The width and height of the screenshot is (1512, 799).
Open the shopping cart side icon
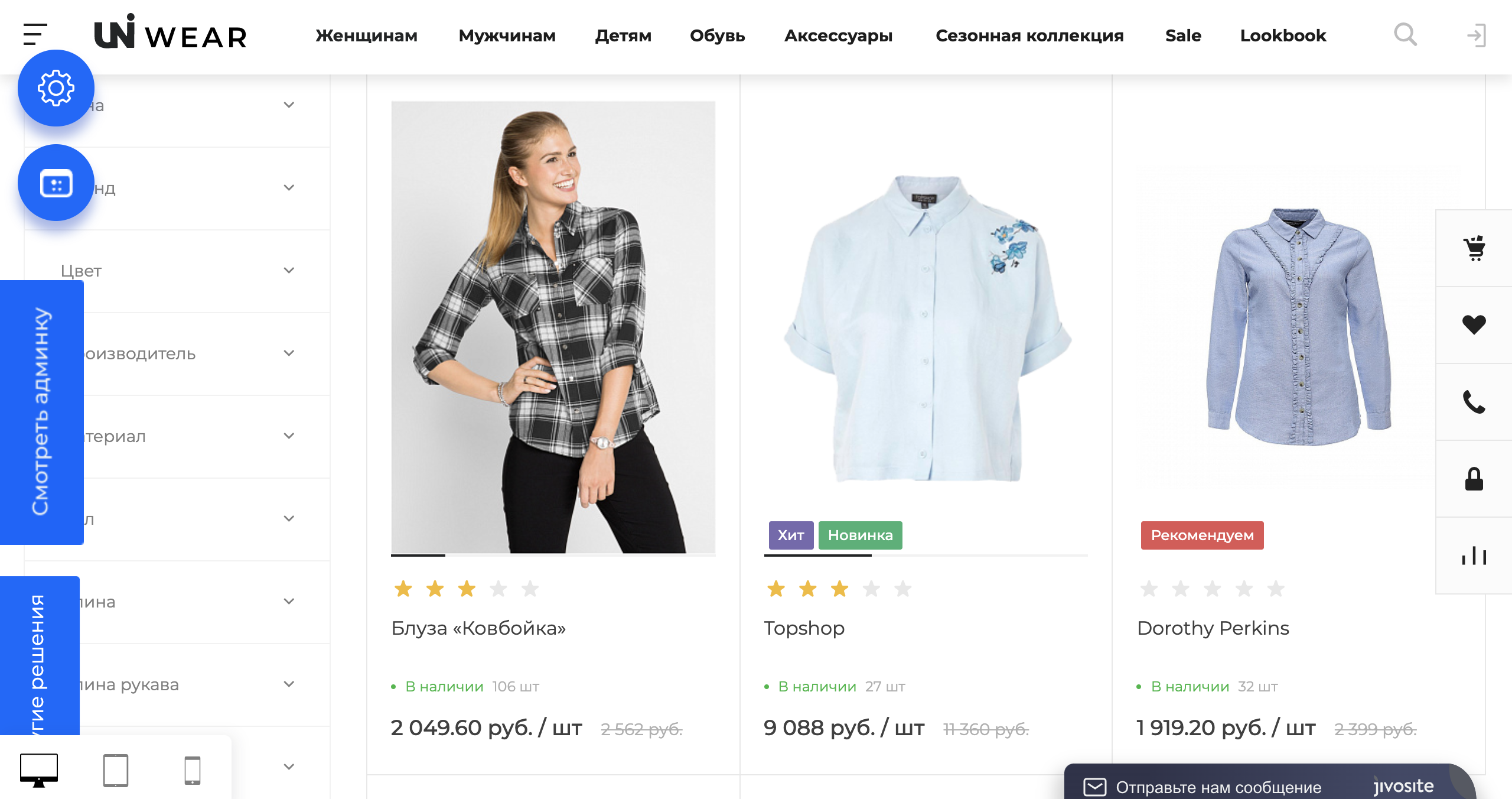click(1474, 248)
